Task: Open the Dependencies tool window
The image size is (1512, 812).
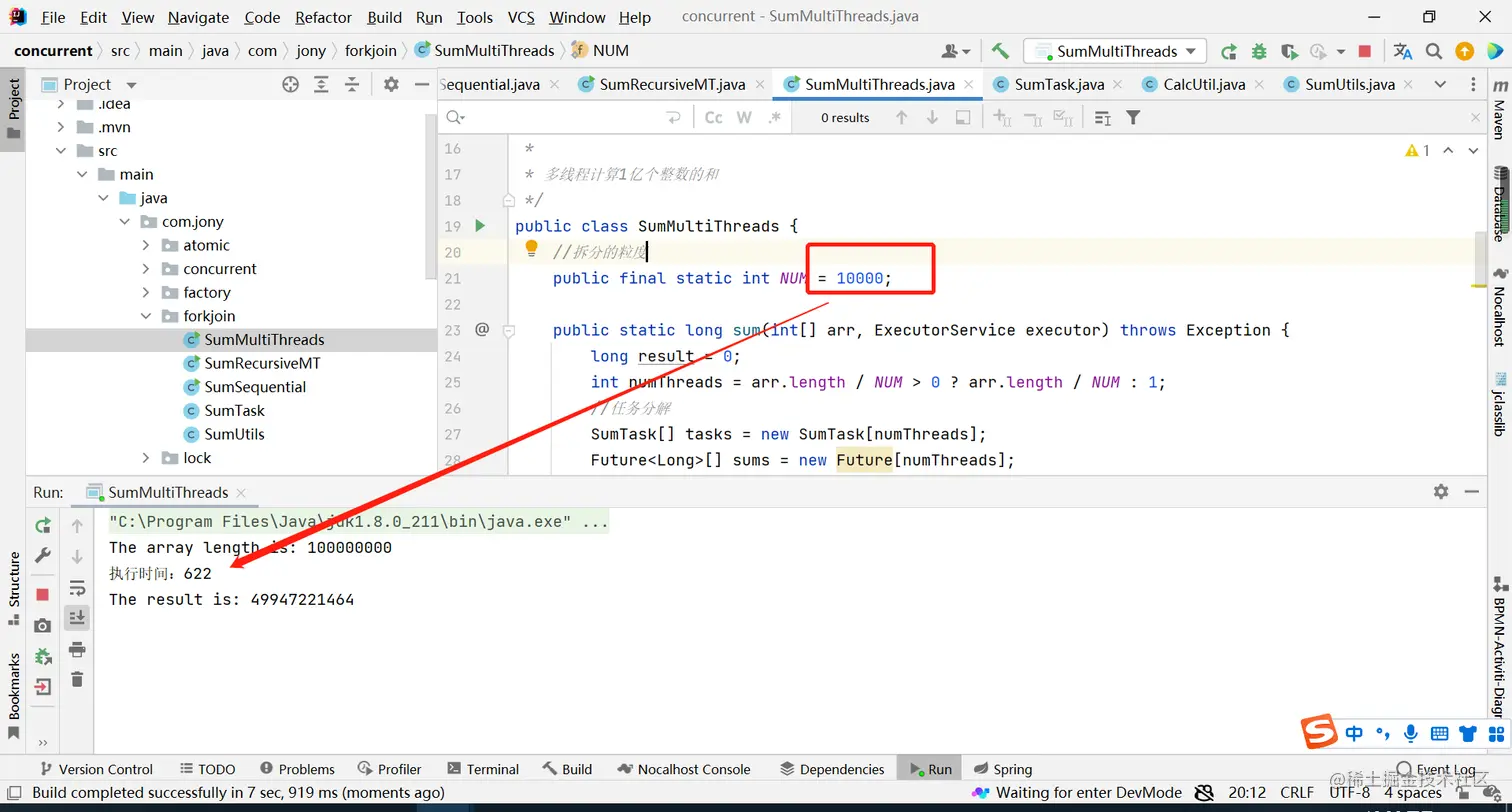Action: [x=832, y=769]
